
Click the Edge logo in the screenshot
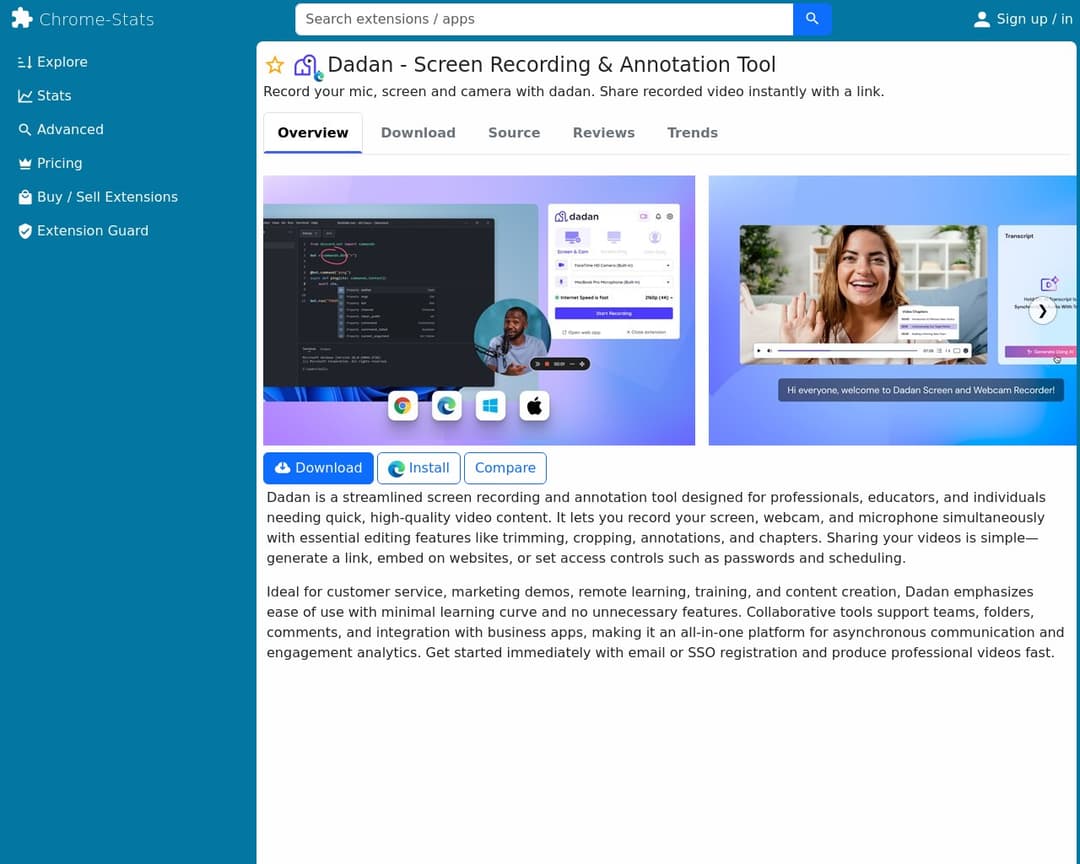pos(446,406)
